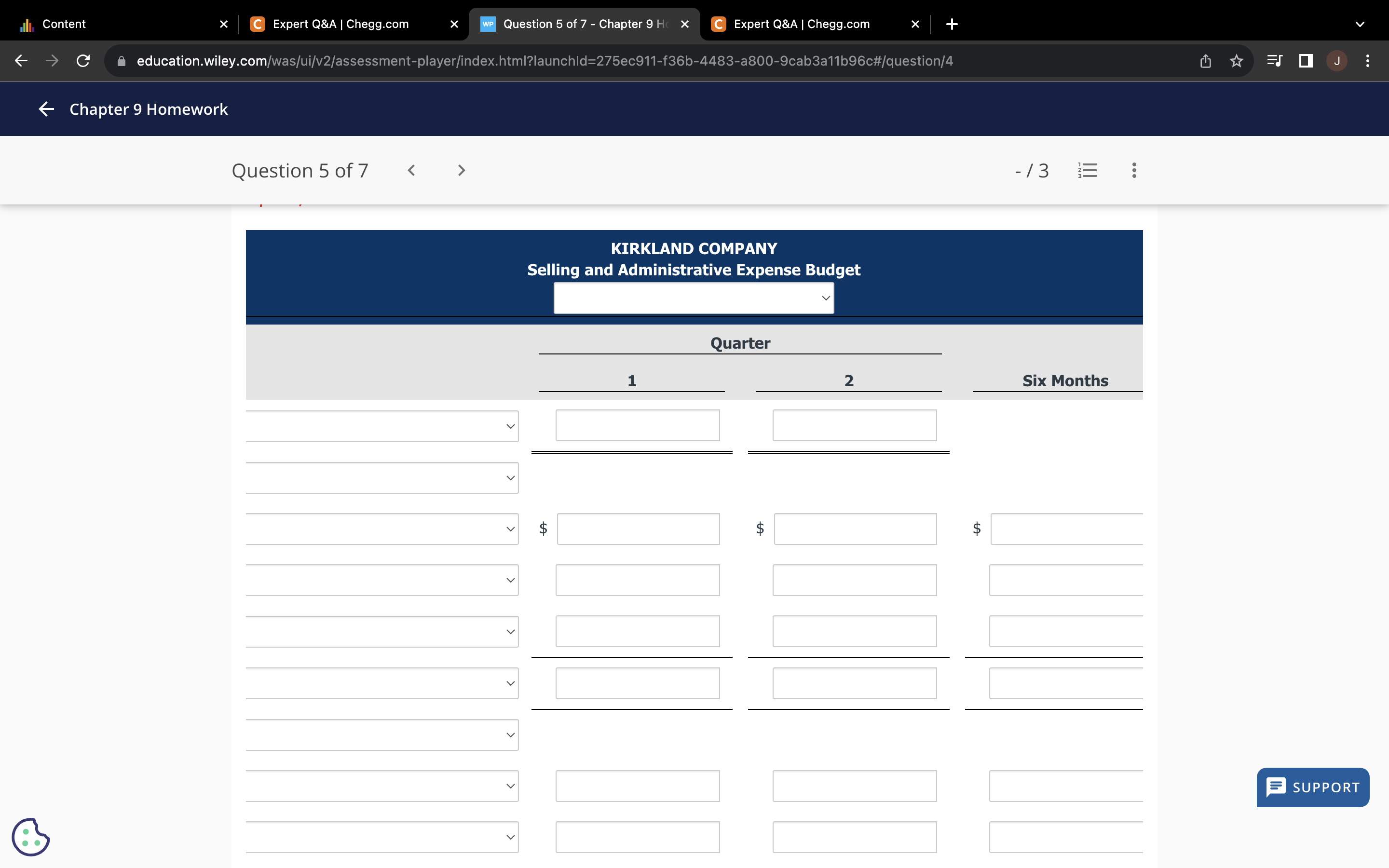Bookmark this page with star icon
Screen dimensions: 1389x868
[1236, 61]
